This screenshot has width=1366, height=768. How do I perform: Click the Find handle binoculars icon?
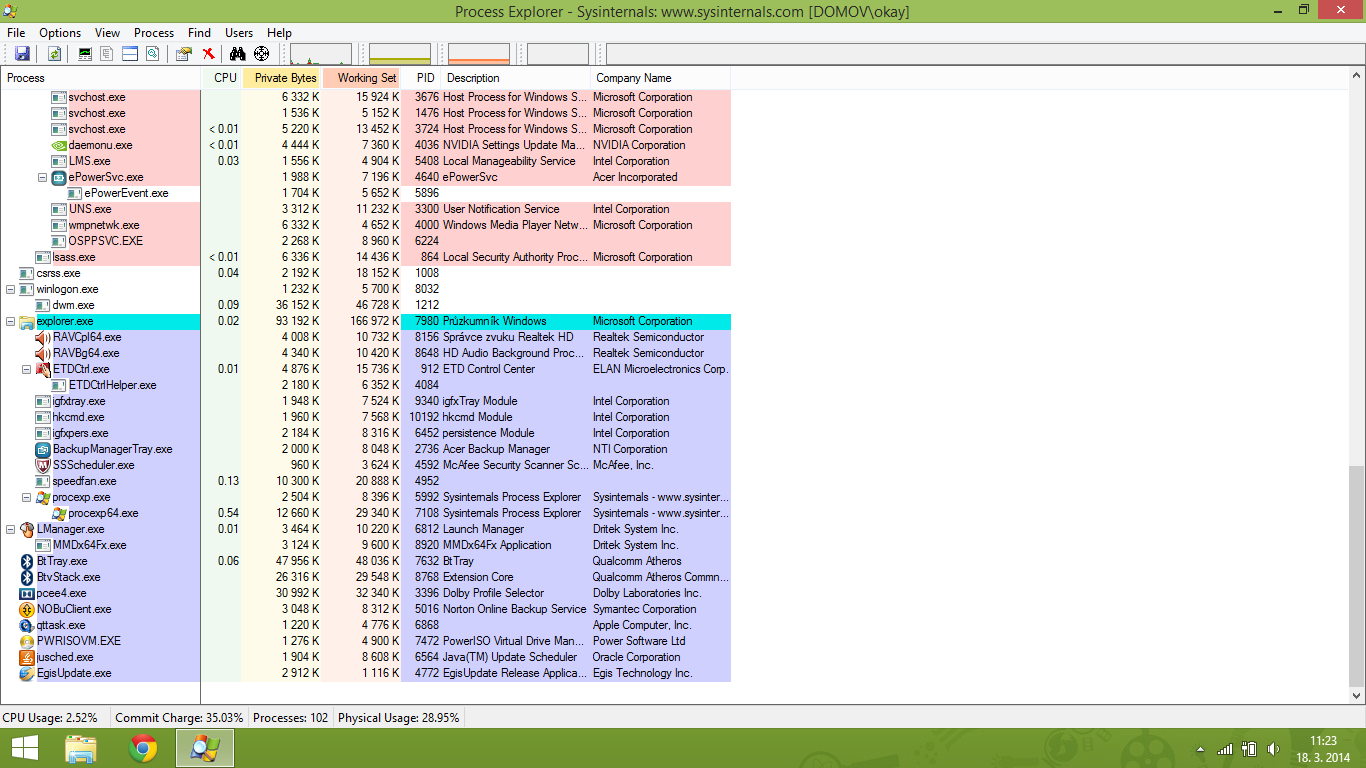[237, 54]
